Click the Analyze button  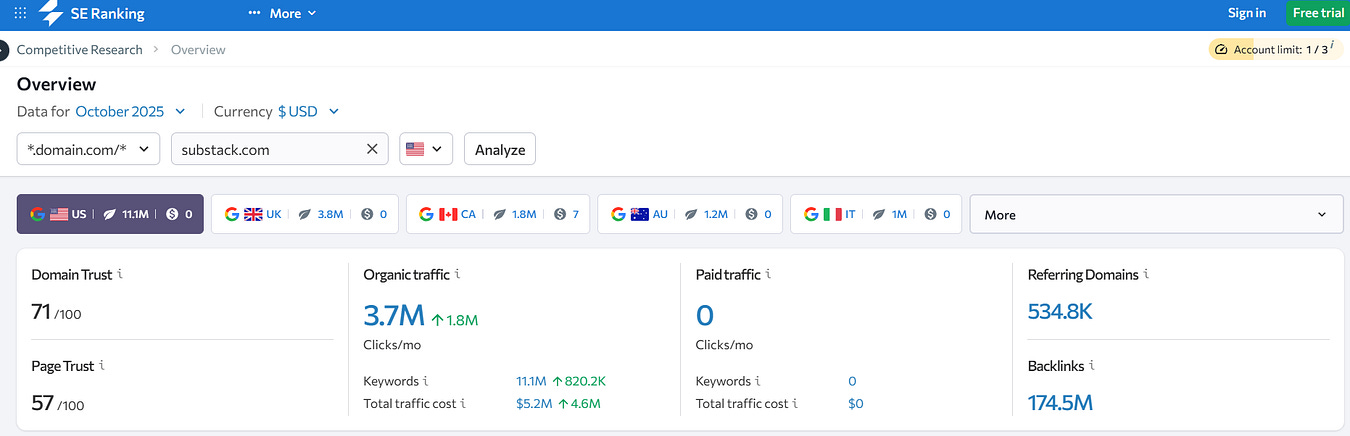click(x=500, y=149)
